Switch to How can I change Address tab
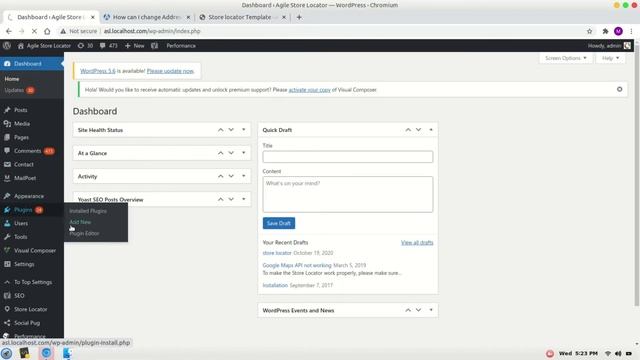The image size is (640, 360). (147, 17)
